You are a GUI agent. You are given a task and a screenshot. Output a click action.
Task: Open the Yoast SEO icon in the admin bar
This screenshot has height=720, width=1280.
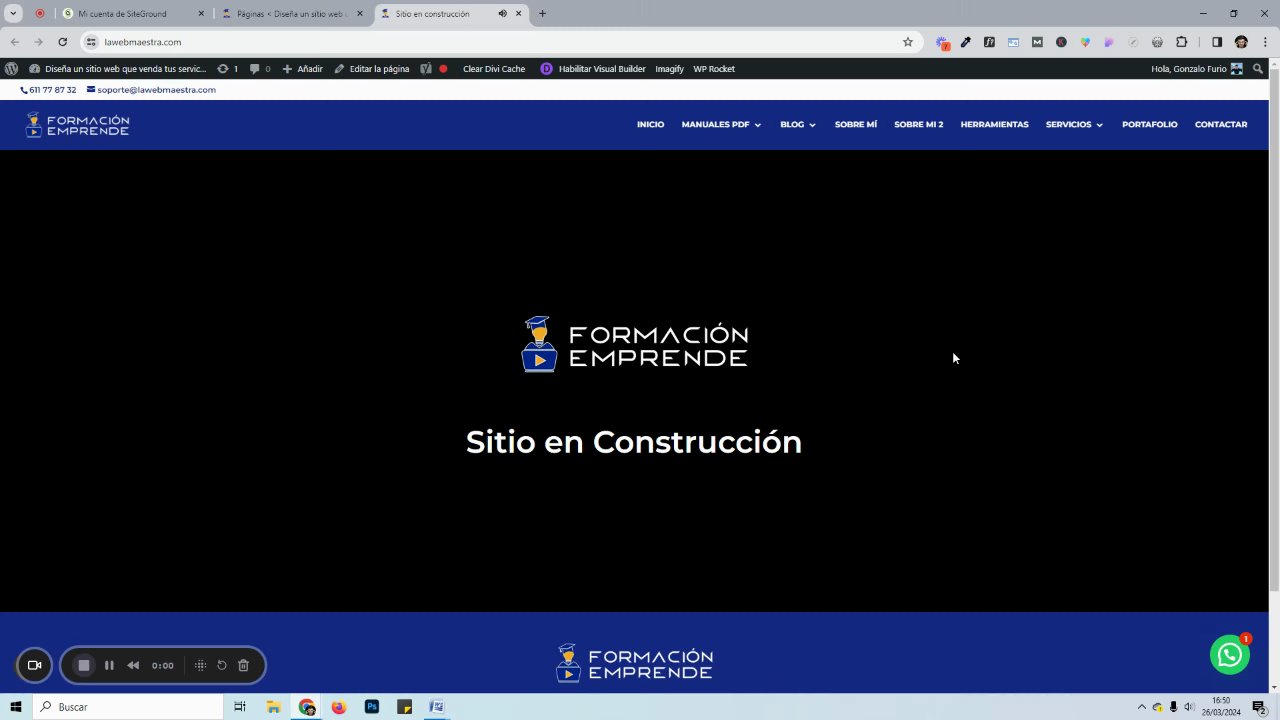click(x=426, y=69)
